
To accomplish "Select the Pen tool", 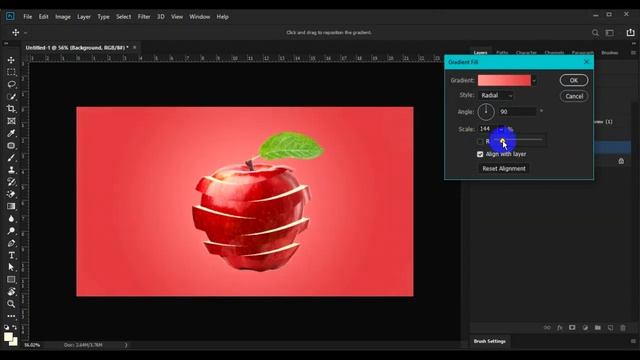I will pos(11,243).
